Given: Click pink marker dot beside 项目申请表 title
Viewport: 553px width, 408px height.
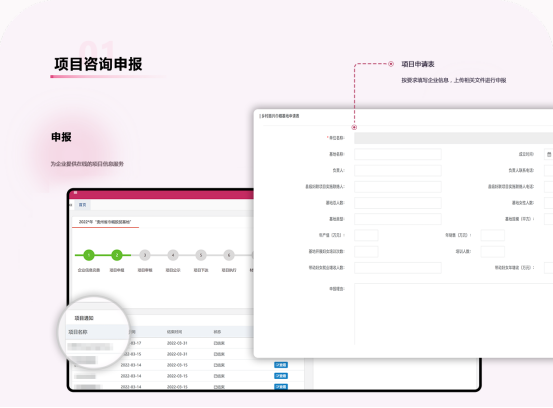Looking at the screenshot, I should 391,64.
